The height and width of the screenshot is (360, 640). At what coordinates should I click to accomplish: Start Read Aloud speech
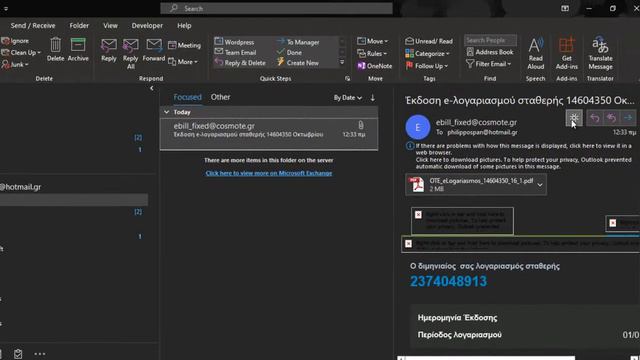click(x=536, y=53)
